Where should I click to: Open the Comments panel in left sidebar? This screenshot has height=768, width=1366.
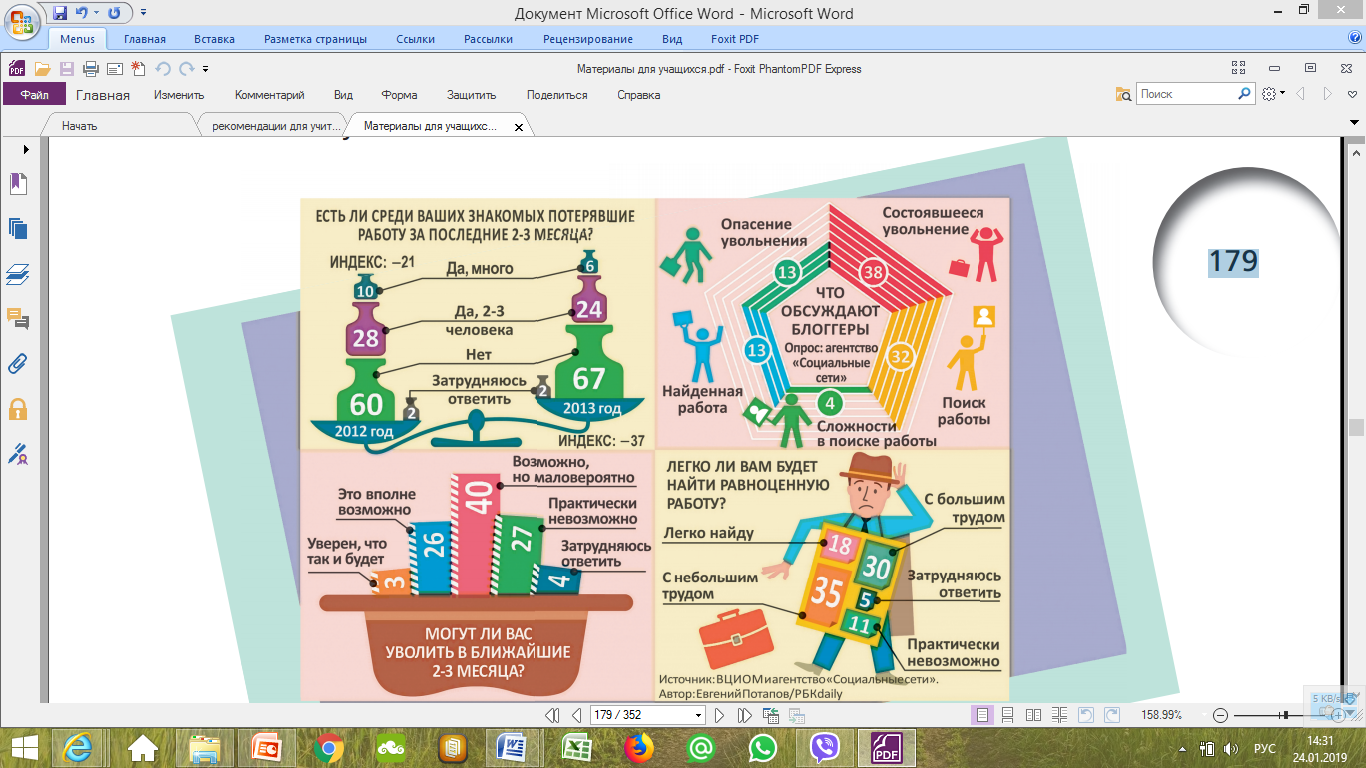[18, 318]
